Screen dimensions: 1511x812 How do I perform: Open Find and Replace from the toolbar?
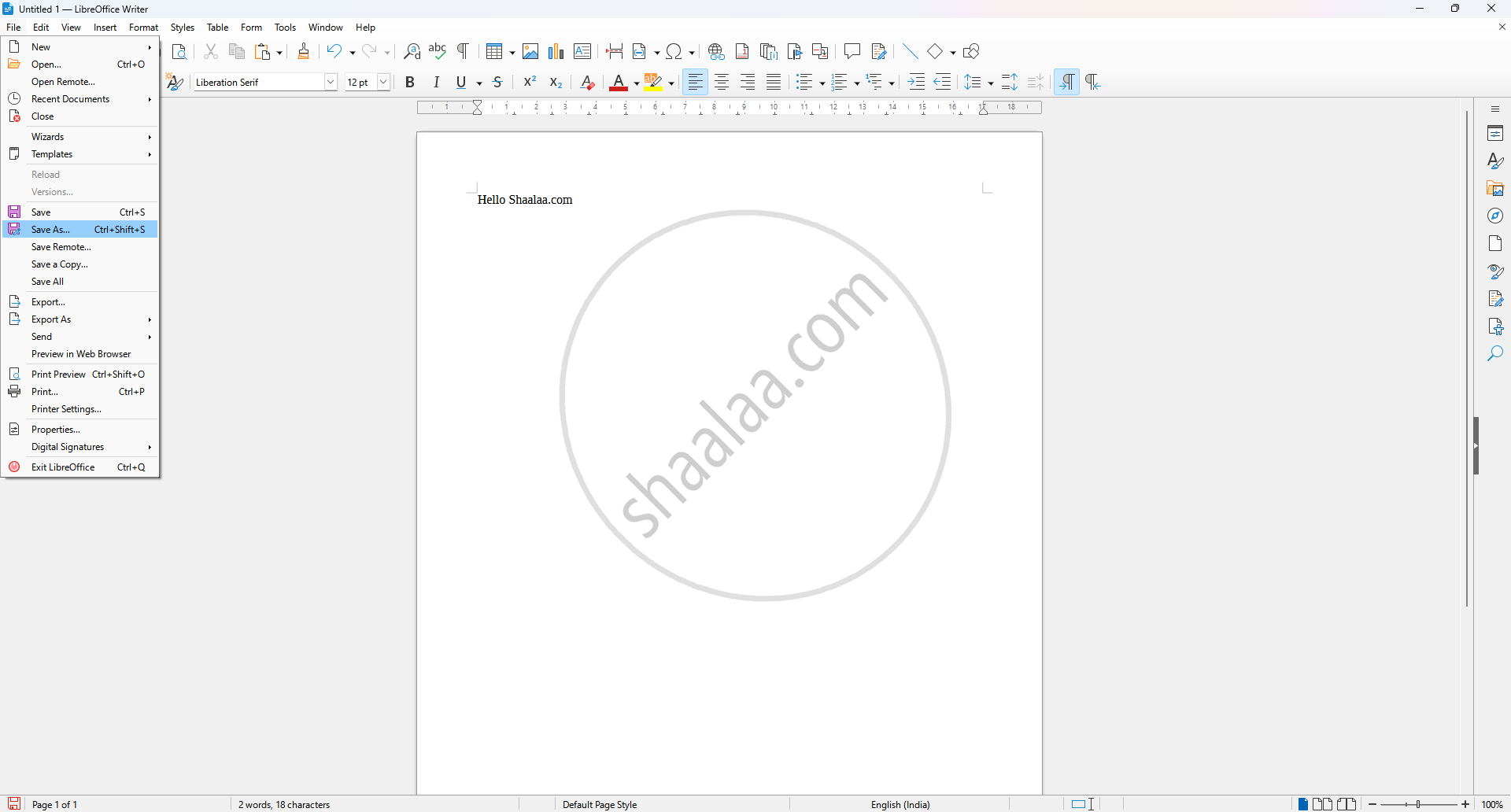click(412, 52)
